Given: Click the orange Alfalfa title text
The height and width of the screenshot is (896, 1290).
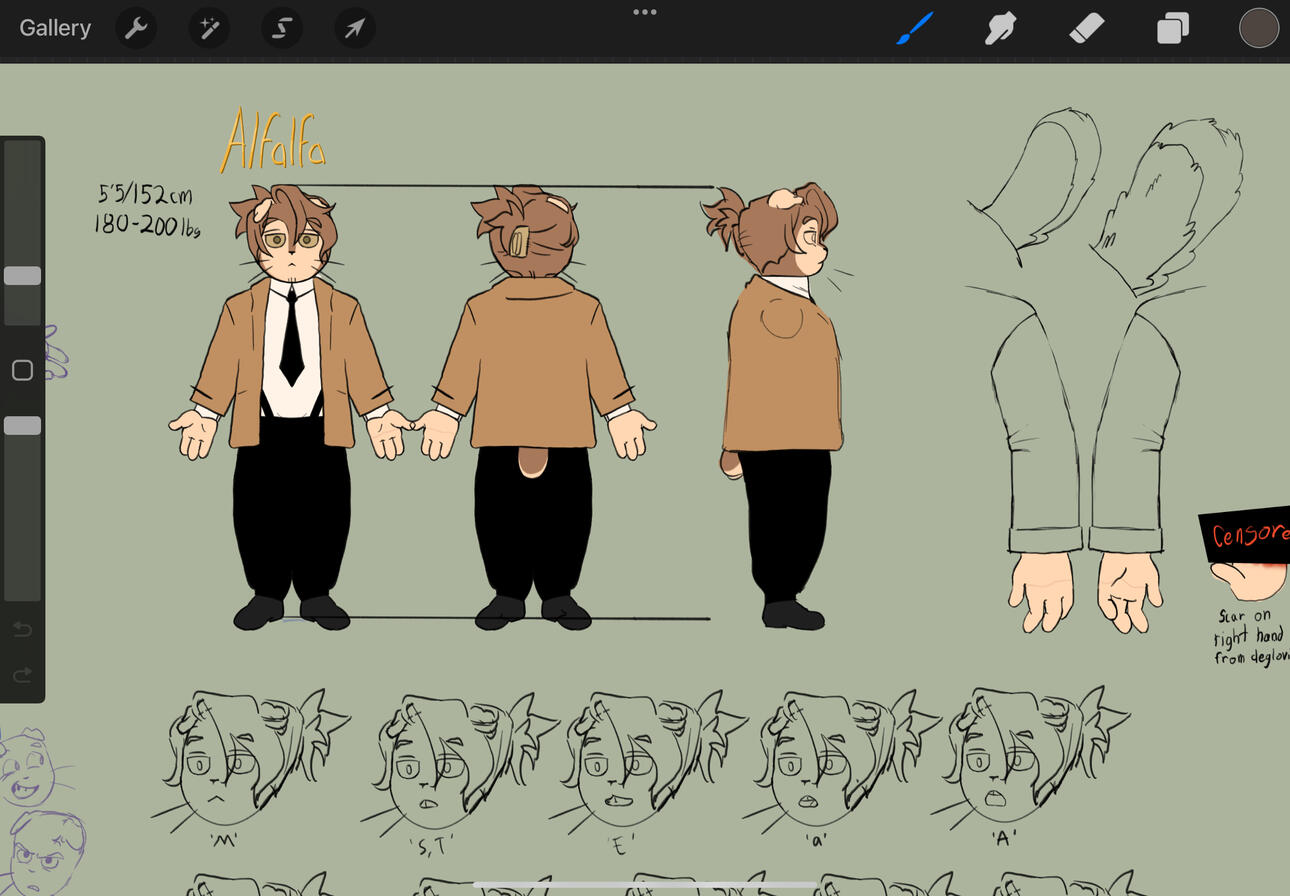Looking at the screenshot, I should tap(274, 143).
